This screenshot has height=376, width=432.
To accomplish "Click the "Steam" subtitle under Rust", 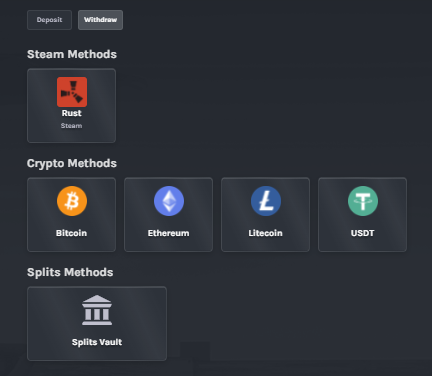I will coord(71,126).
